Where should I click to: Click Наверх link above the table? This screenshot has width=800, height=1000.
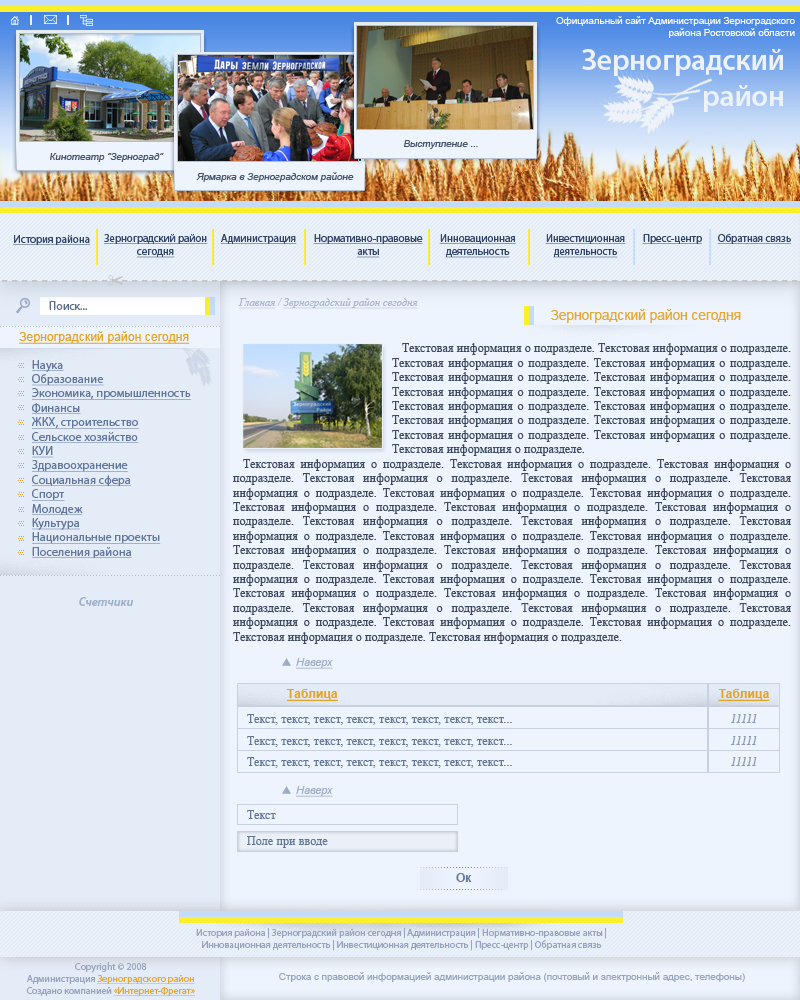(x=314, y=663)
